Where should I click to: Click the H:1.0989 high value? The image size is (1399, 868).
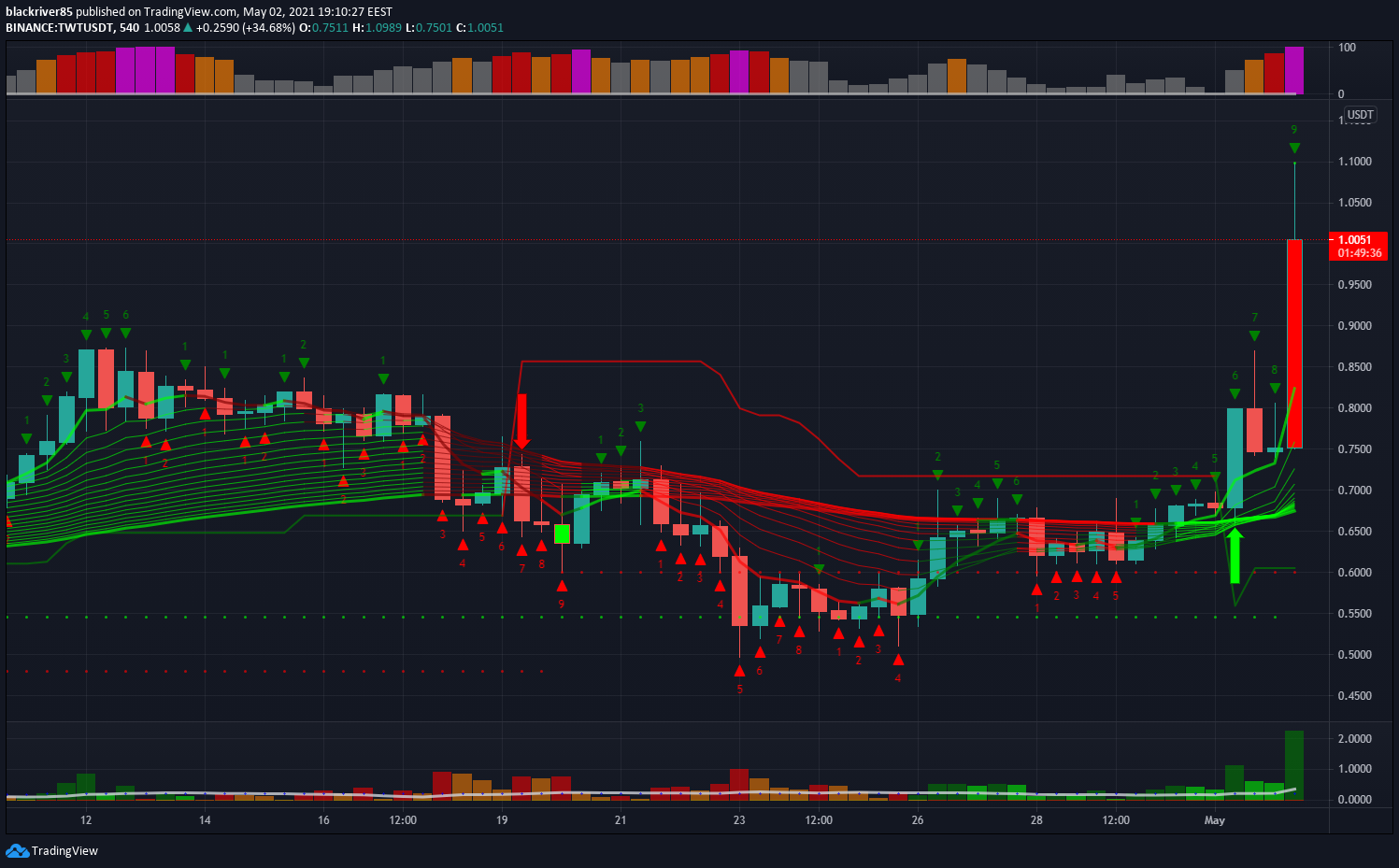(377, 28)
